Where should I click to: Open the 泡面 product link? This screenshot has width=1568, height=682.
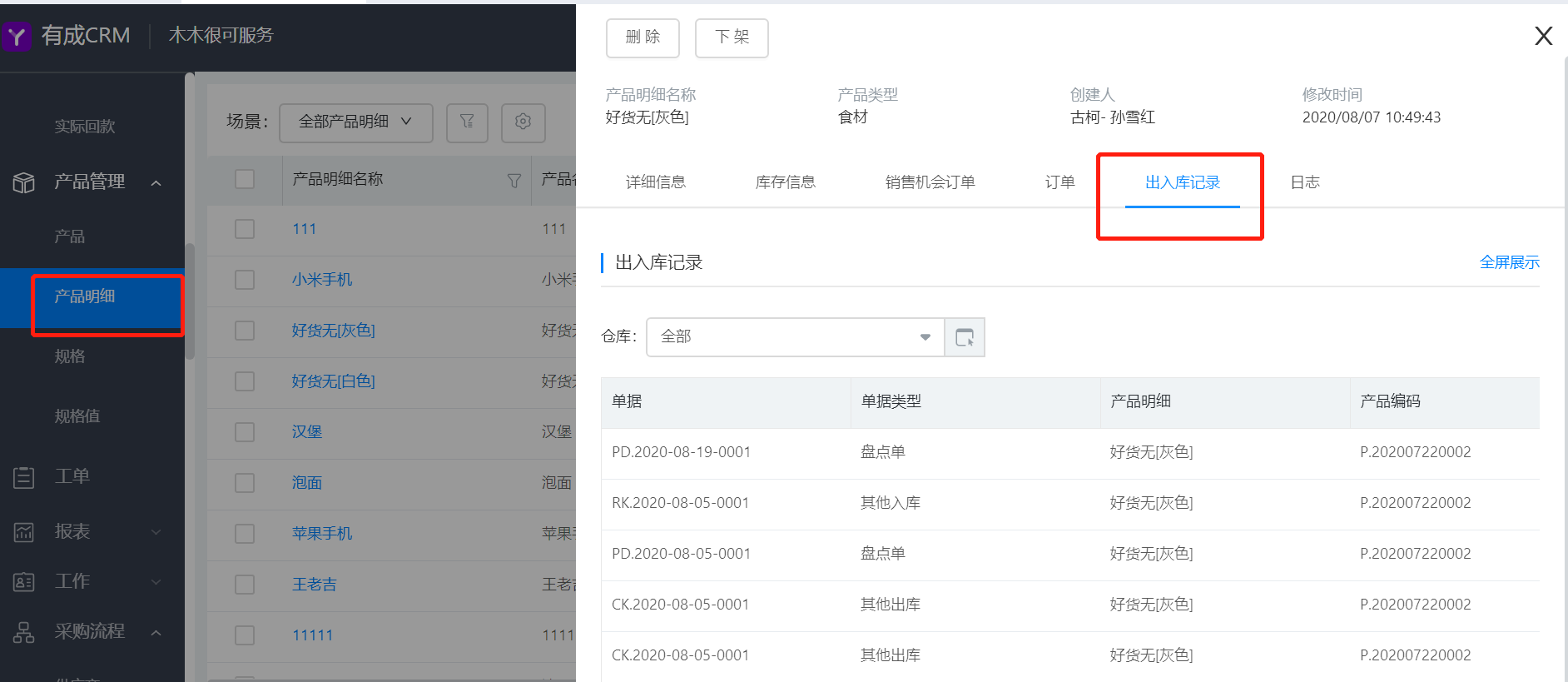pyautogui.click(x=307, y=483)
